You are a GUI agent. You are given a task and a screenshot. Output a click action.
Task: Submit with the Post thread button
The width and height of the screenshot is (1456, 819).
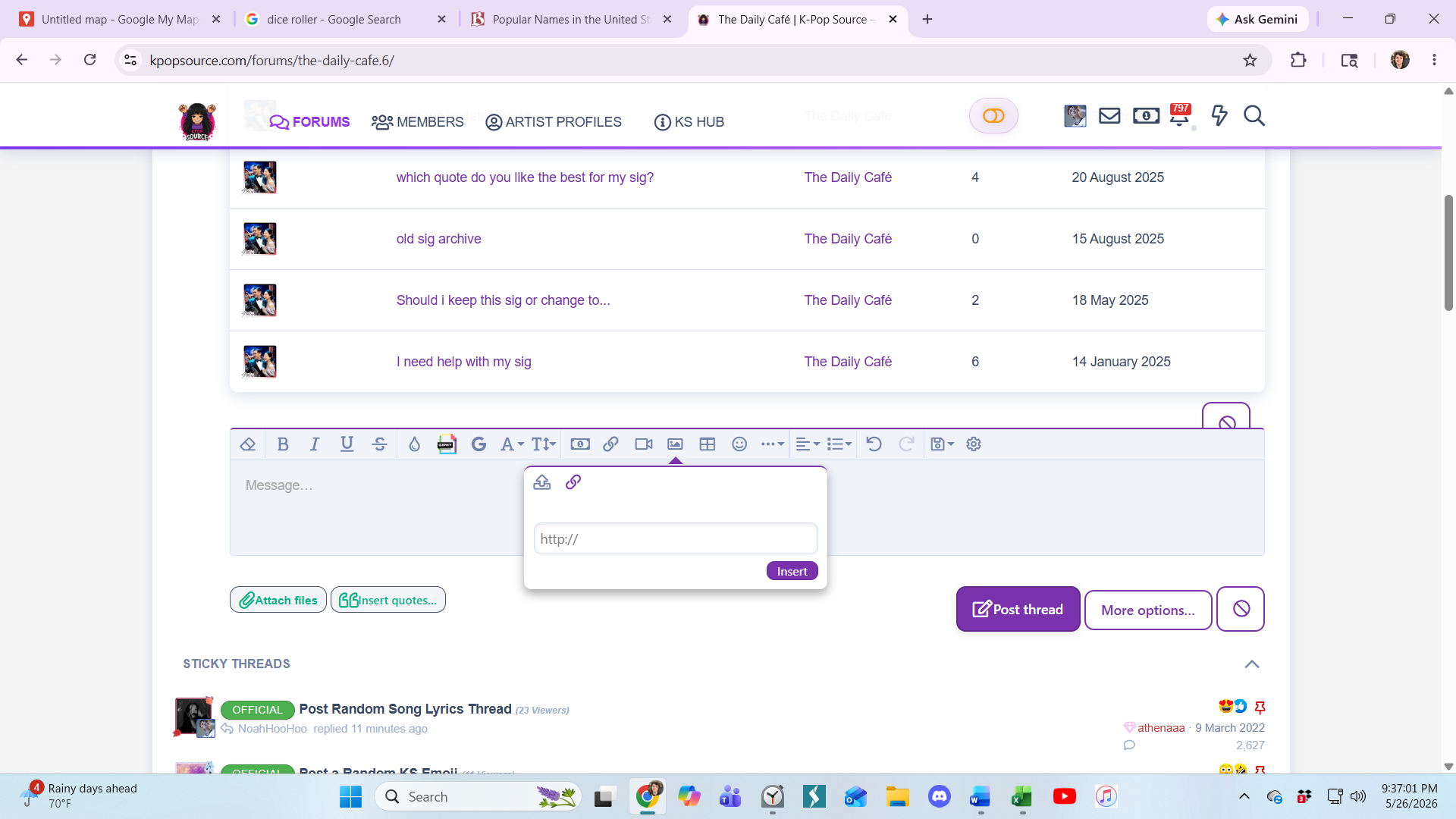click(x=1018, y=609)
